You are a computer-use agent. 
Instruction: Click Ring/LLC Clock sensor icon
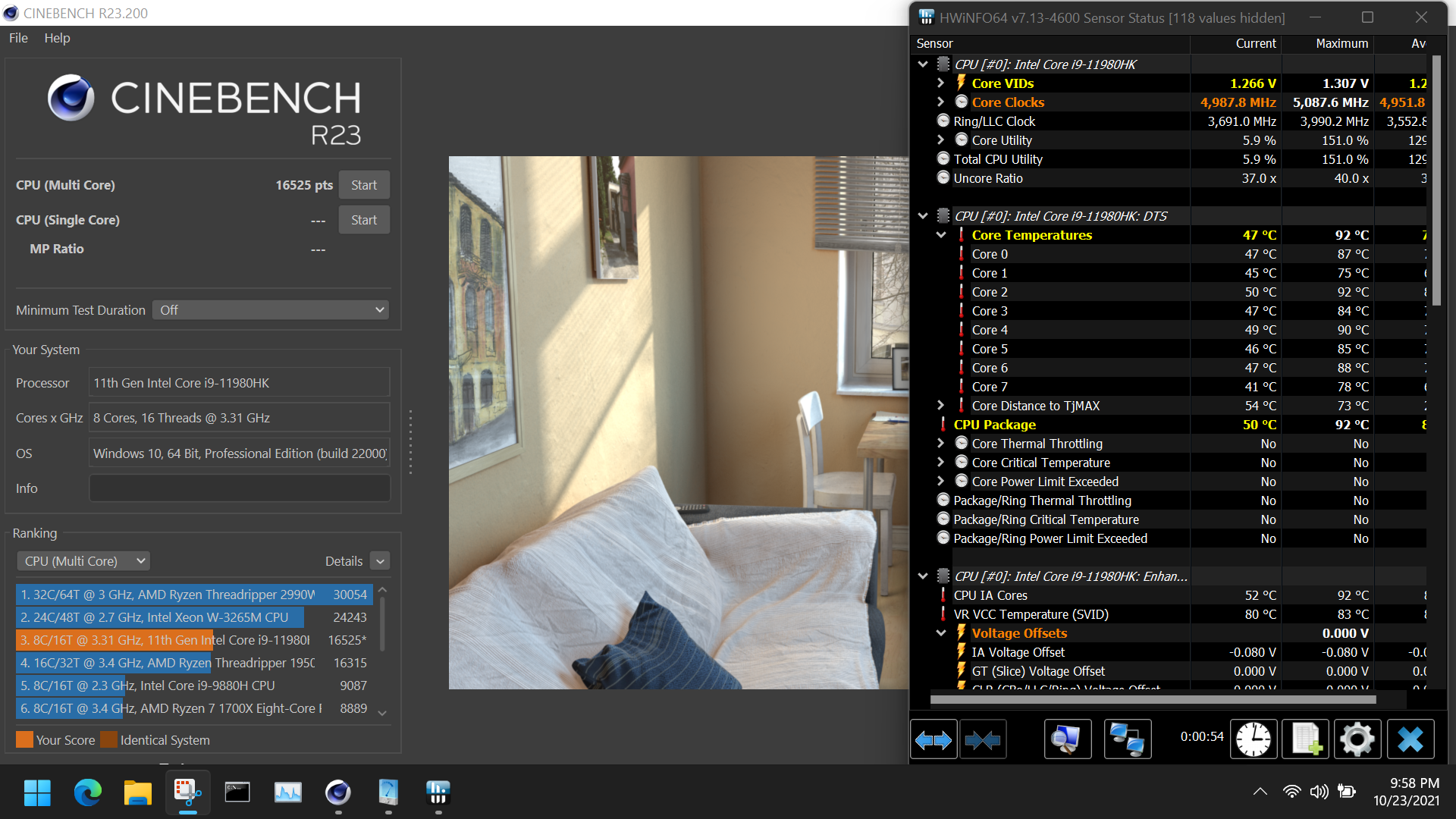point(943,121)
